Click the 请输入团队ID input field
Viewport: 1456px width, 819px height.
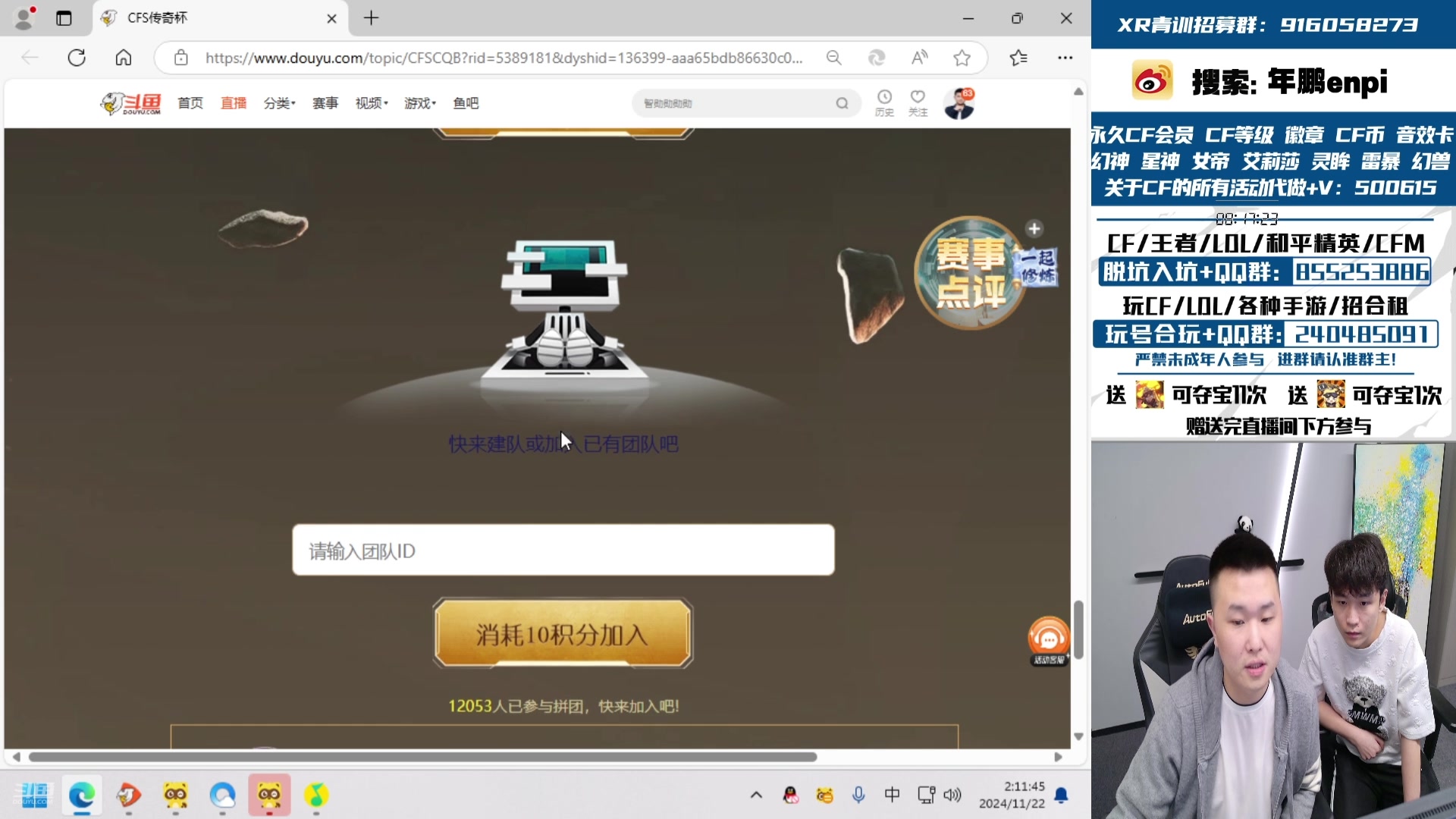coord(563,550)
